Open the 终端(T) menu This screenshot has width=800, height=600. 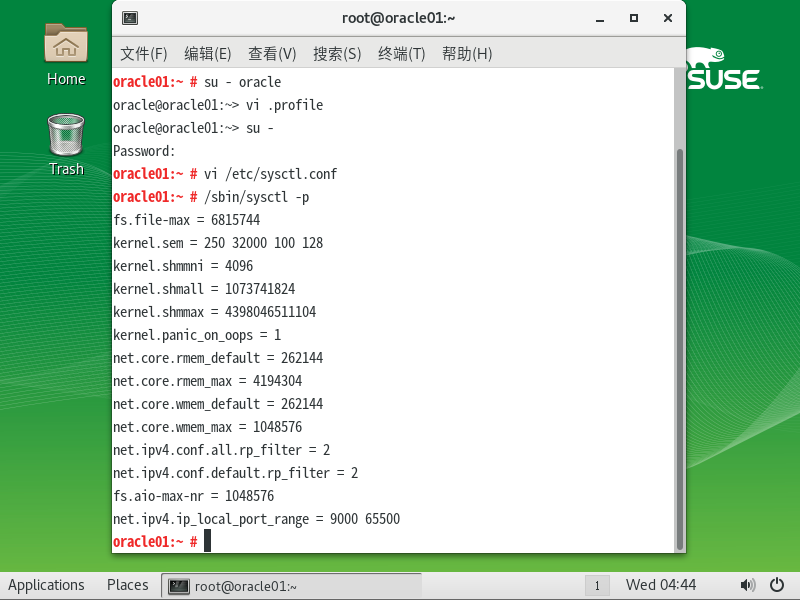pyautogui.click(x=402, y=54)
